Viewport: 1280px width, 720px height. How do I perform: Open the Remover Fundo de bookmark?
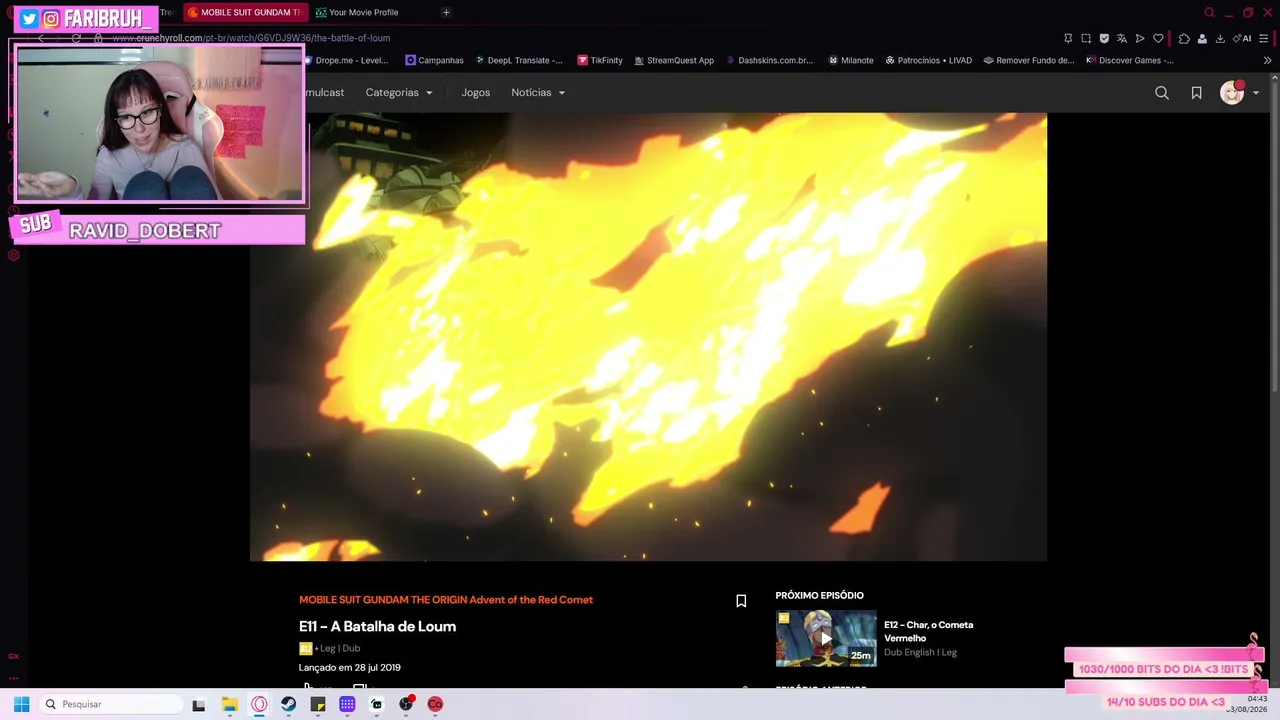point(1028,60)
